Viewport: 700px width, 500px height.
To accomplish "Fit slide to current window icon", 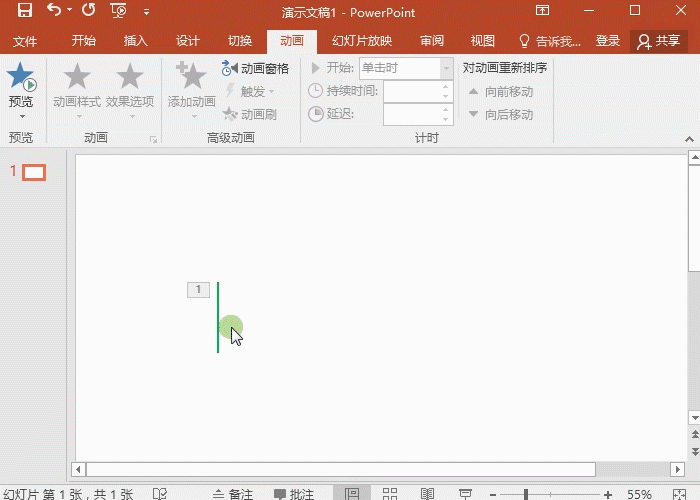I will pyautogui.click(x=679, y=494).
